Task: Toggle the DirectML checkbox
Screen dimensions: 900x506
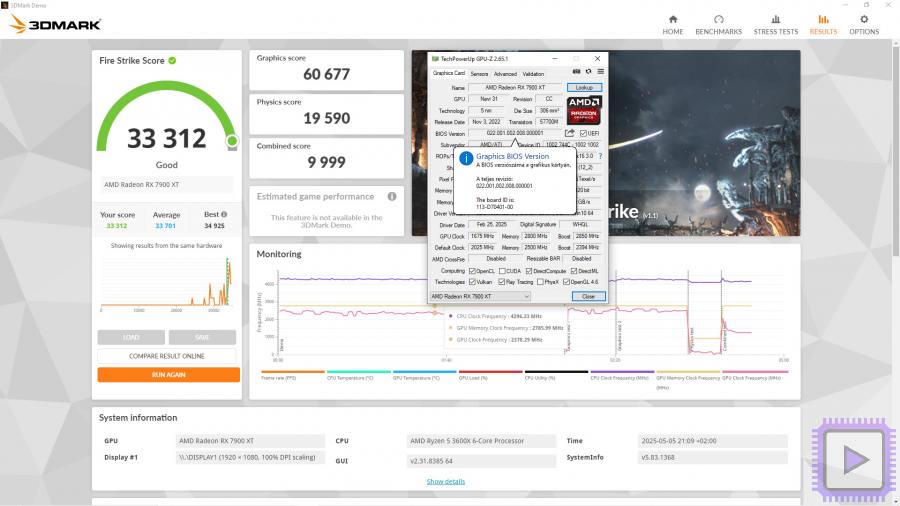Action: [x=573, y=271]
